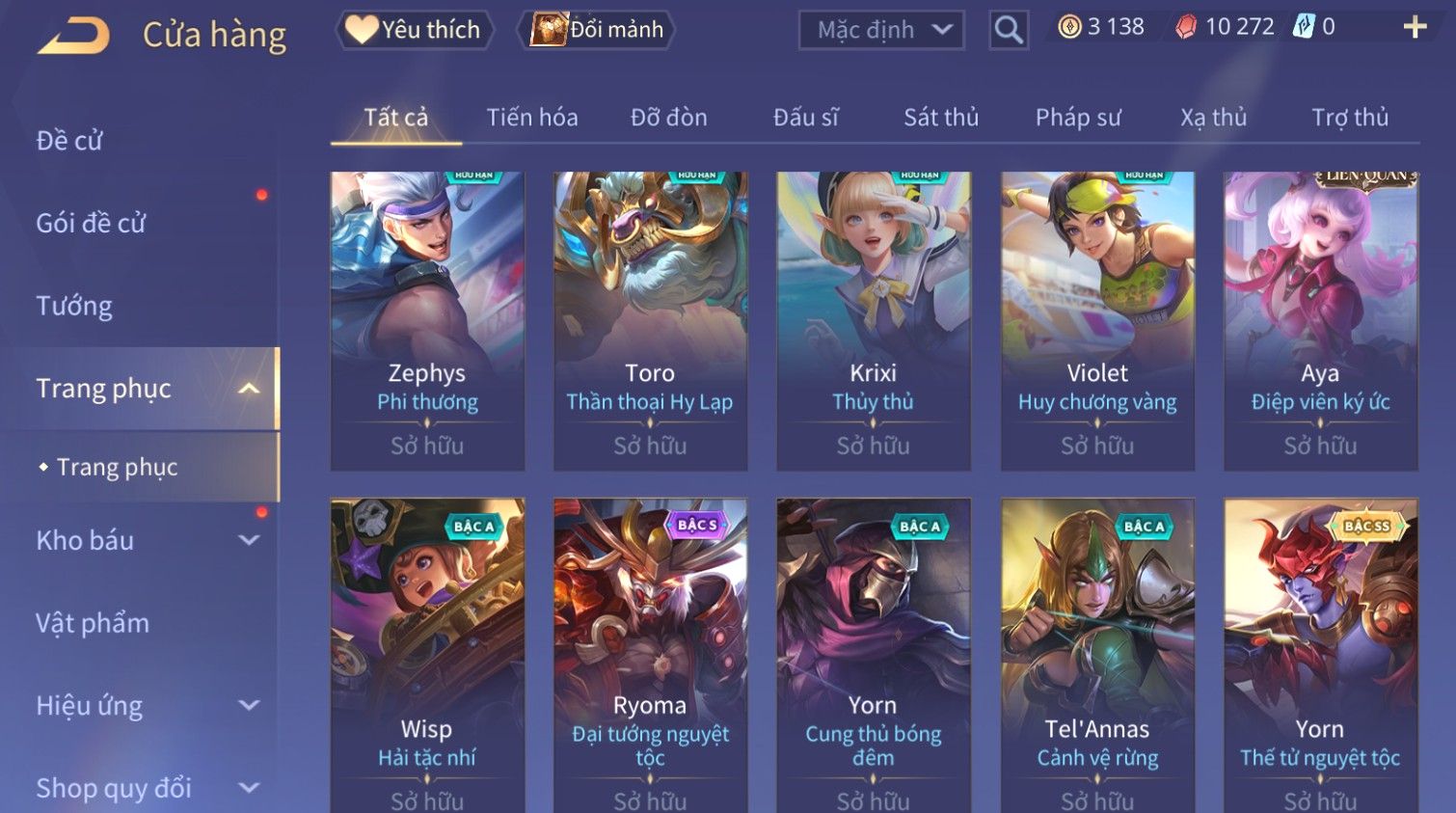Viewport: 1456px width, 813px height.
Task: Open the Yêu thích heart favorites
Action: (415, 30)
